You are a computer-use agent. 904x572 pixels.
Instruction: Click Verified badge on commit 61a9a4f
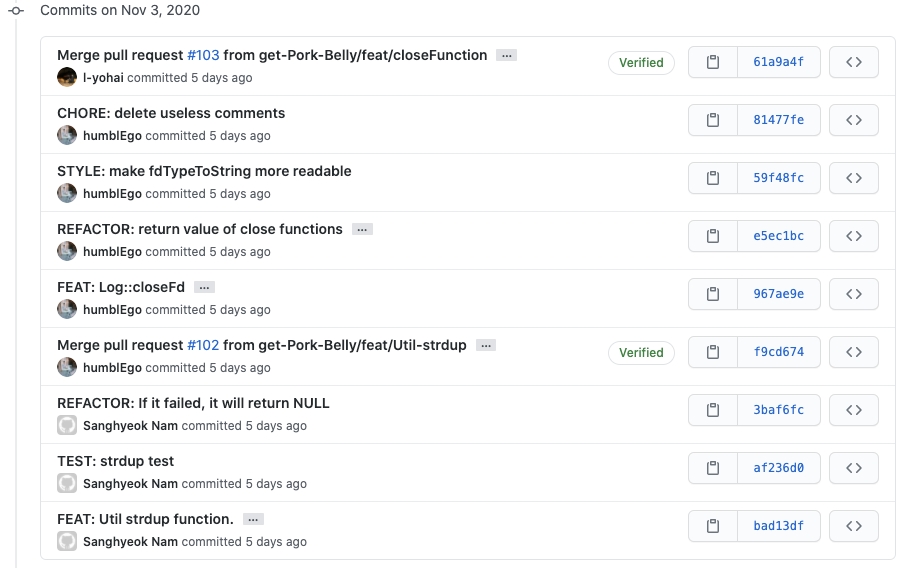(x=641, y=62)
